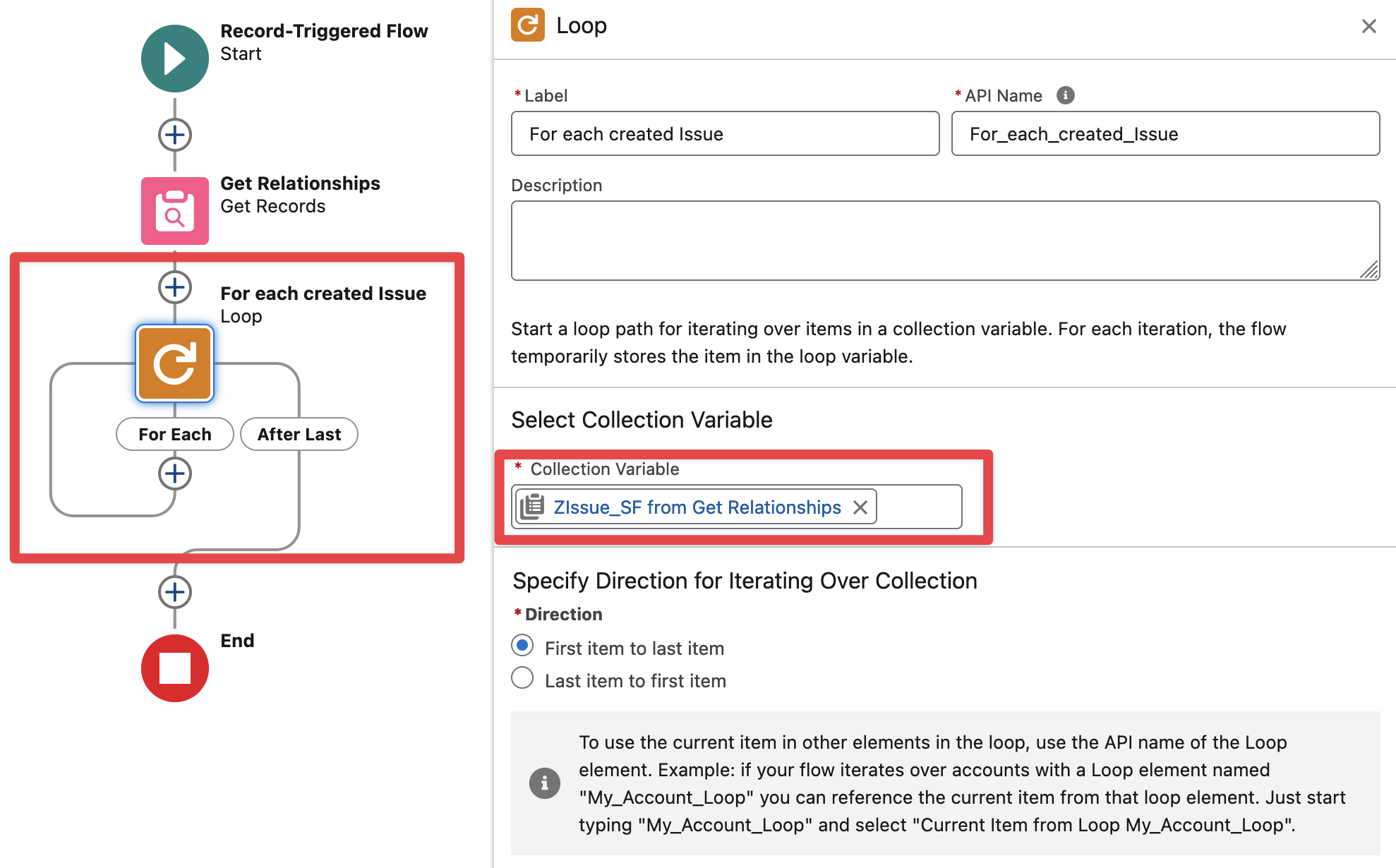Click the Description field resize handle

(x=1370, y=271)
